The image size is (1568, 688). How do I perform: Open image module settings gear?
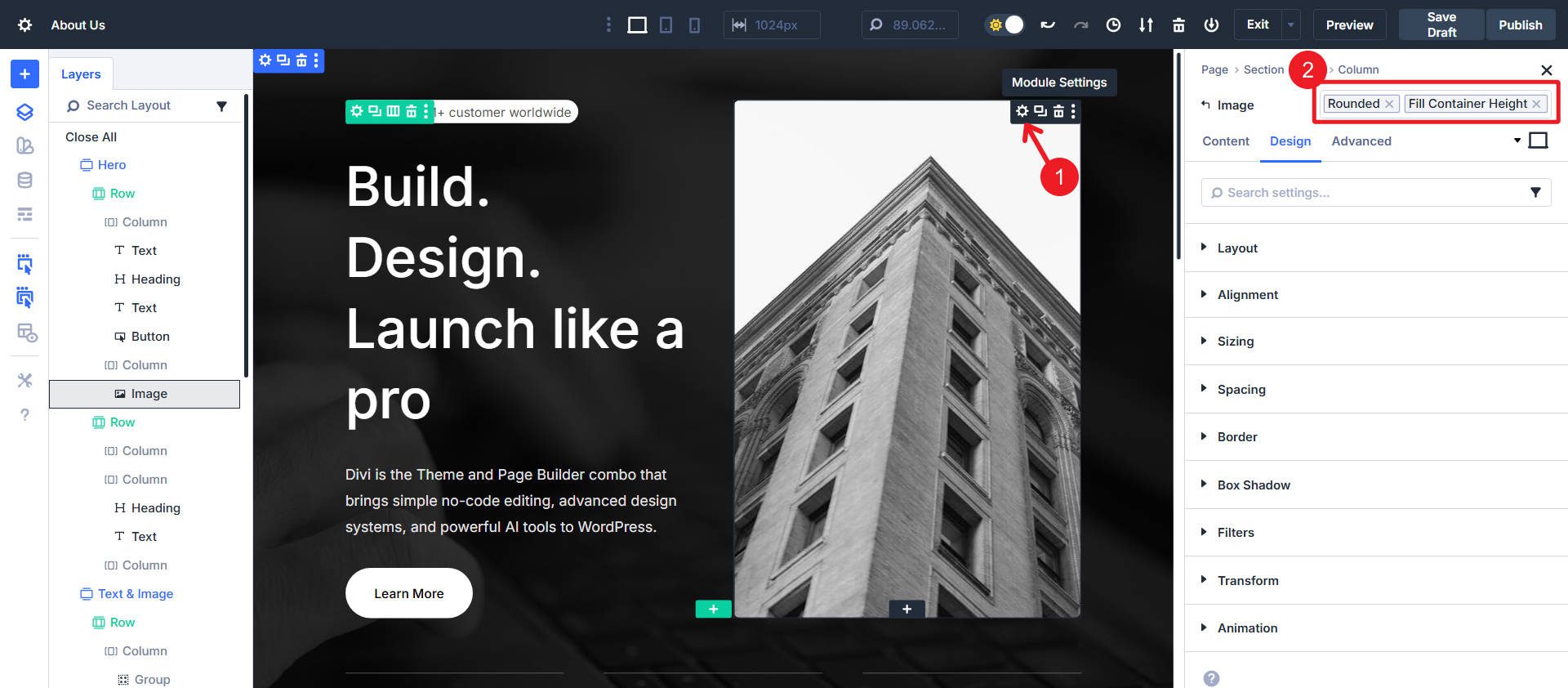pos(1022,111)
